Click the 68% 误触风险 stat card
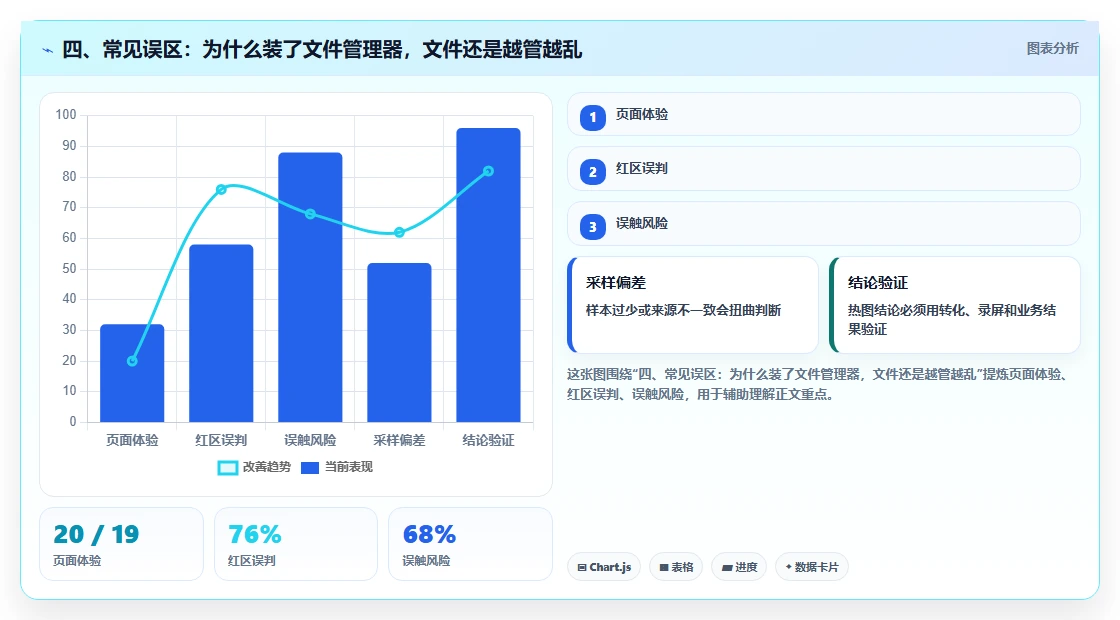 470,544
